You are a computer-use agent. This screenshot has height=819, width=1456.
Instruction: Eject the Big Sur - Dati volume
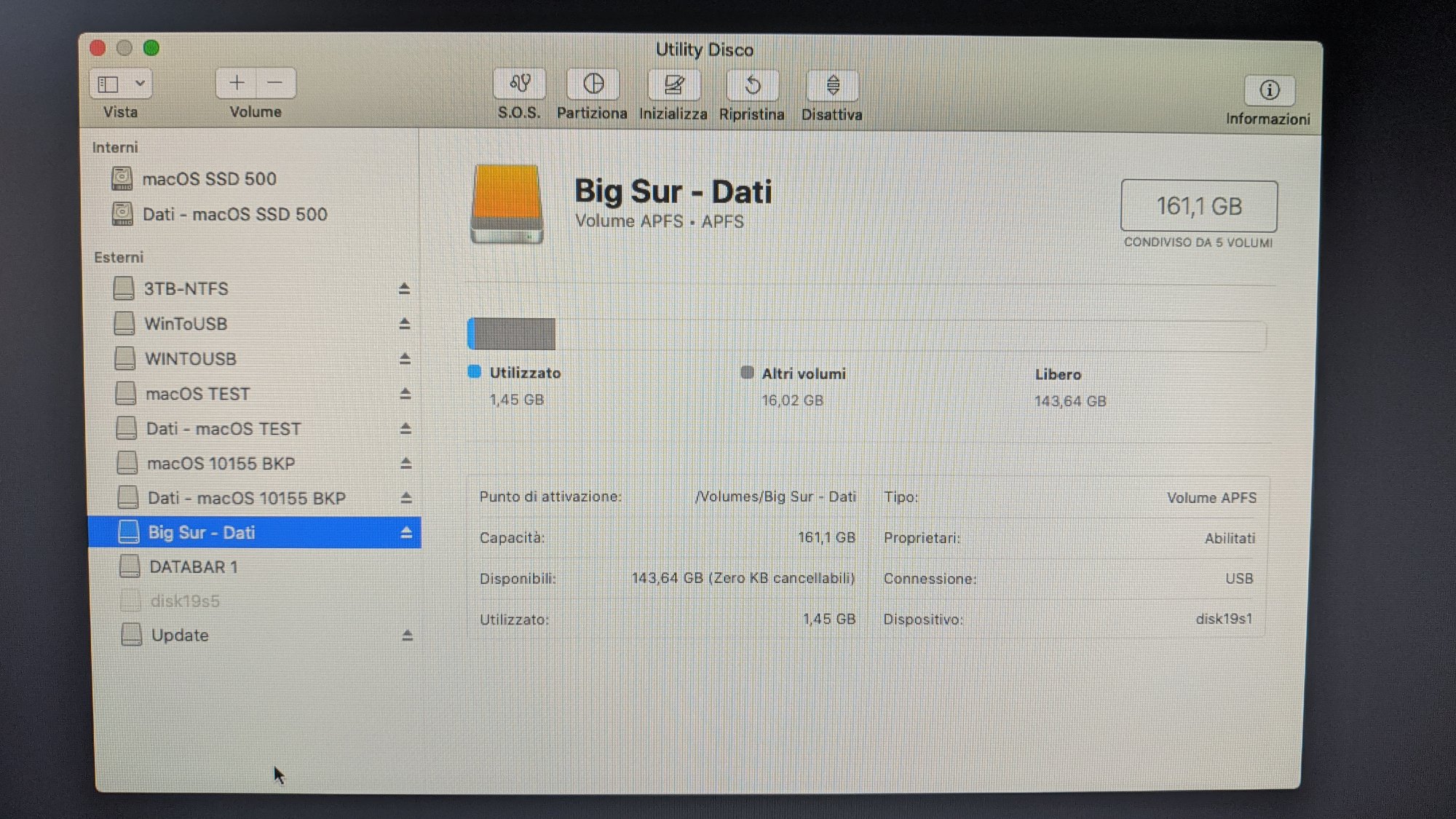(x=406, y=533)
